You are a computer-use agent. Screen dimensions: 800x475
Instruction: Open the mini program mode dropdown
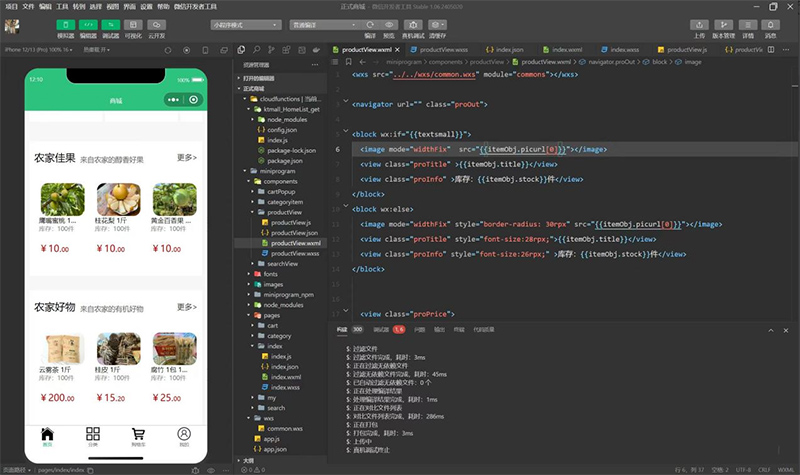click(x=245, y=24)
